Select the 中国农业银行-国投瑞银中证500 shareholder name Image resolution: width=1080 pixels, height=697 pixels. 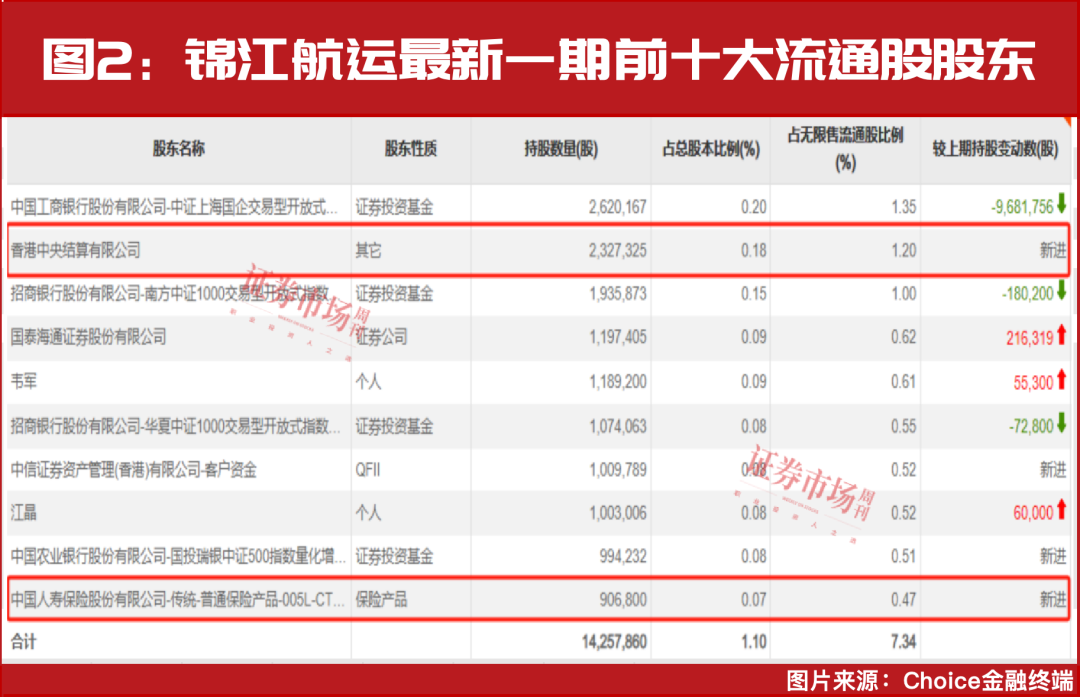(178, 556)
